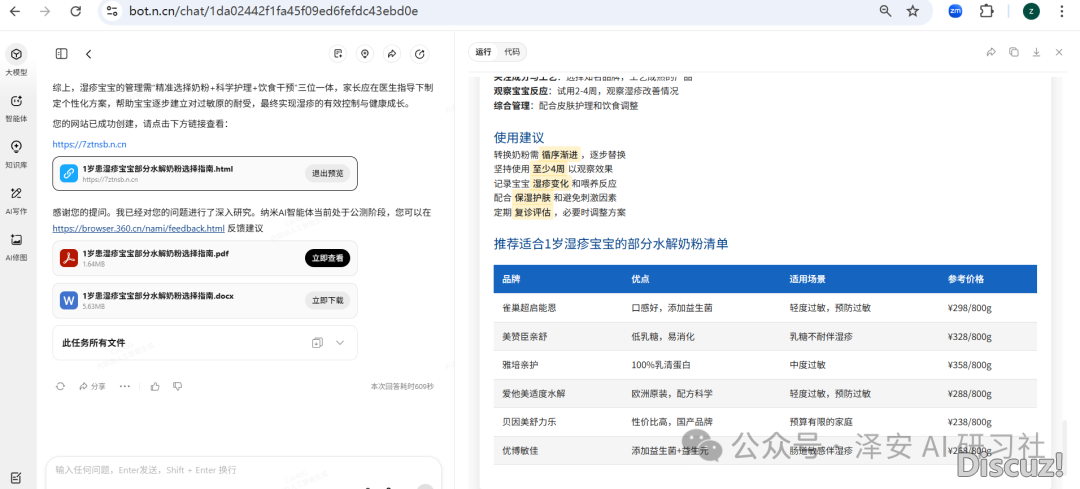Open the three-dot more options below answer
The height and width of the screenshot is (489, 1080).
coord(125,386)
